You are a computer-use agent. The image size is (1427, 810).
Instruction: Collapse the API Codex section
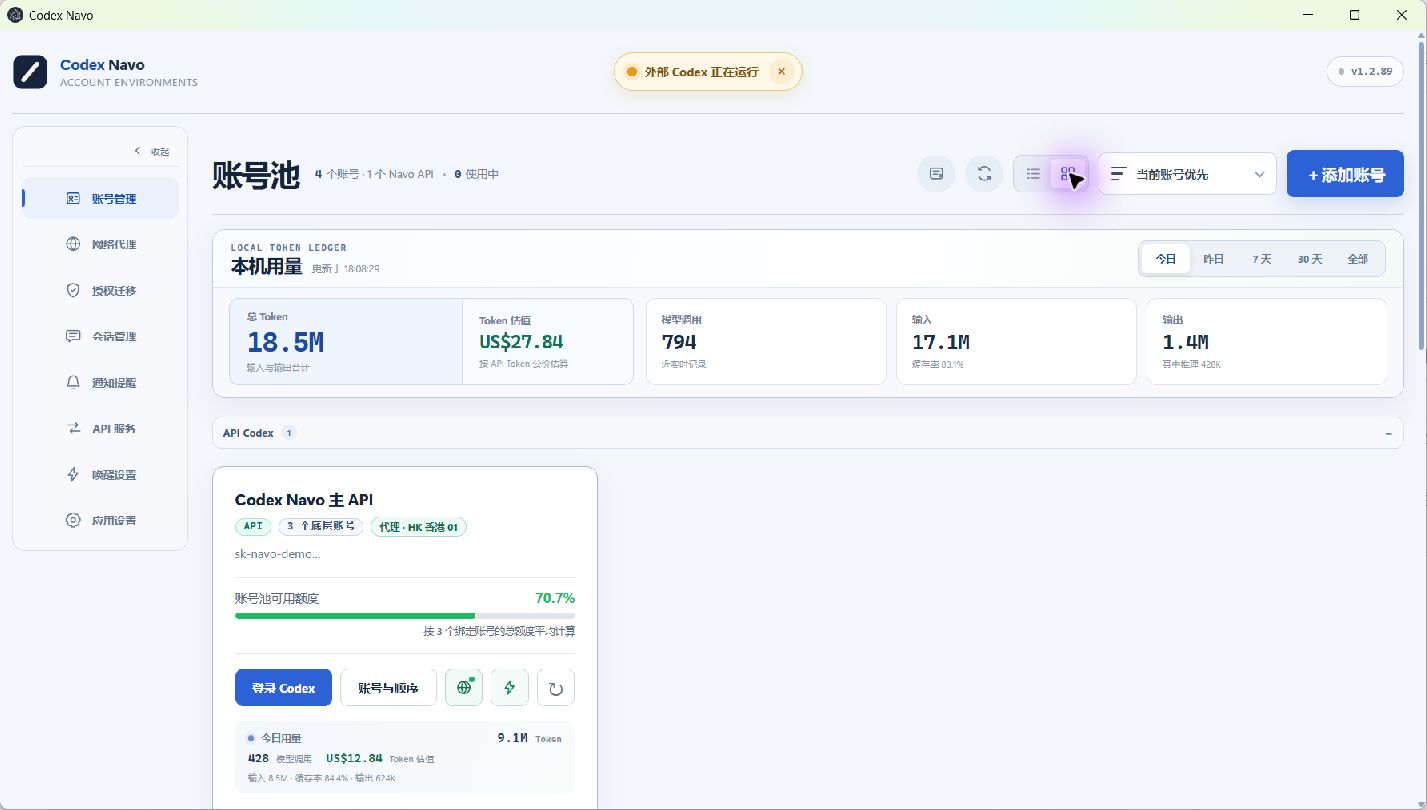coord(1388,433)
